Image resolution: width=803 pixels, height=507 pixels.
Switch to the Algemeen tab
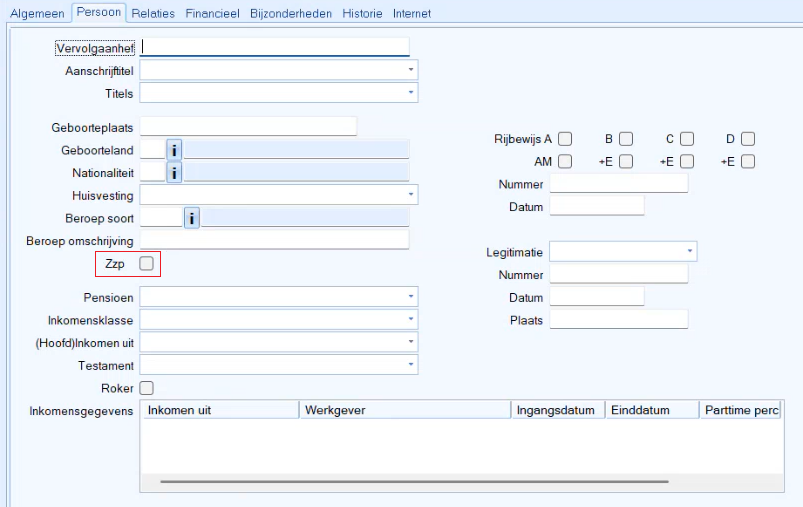click(37, 13)
